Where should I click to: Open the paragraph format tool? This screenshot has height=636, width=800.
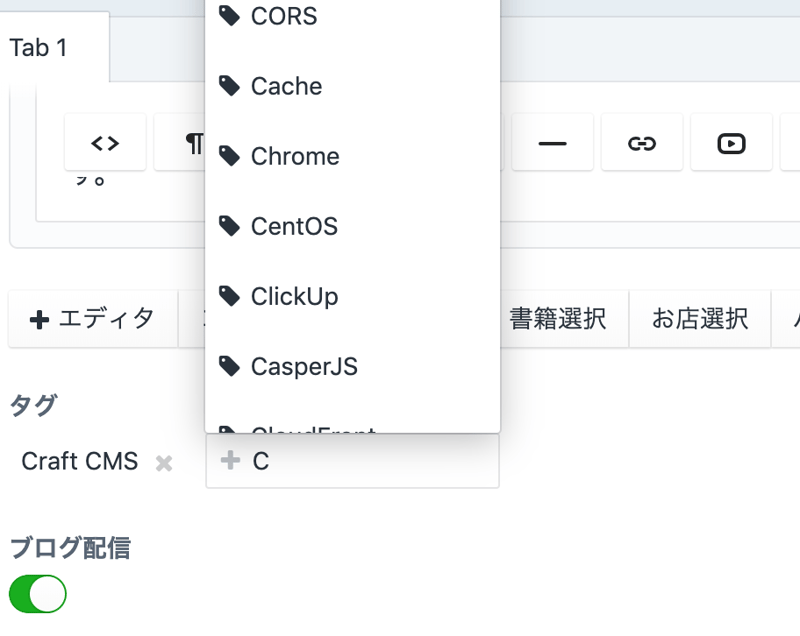click(190, 143)
